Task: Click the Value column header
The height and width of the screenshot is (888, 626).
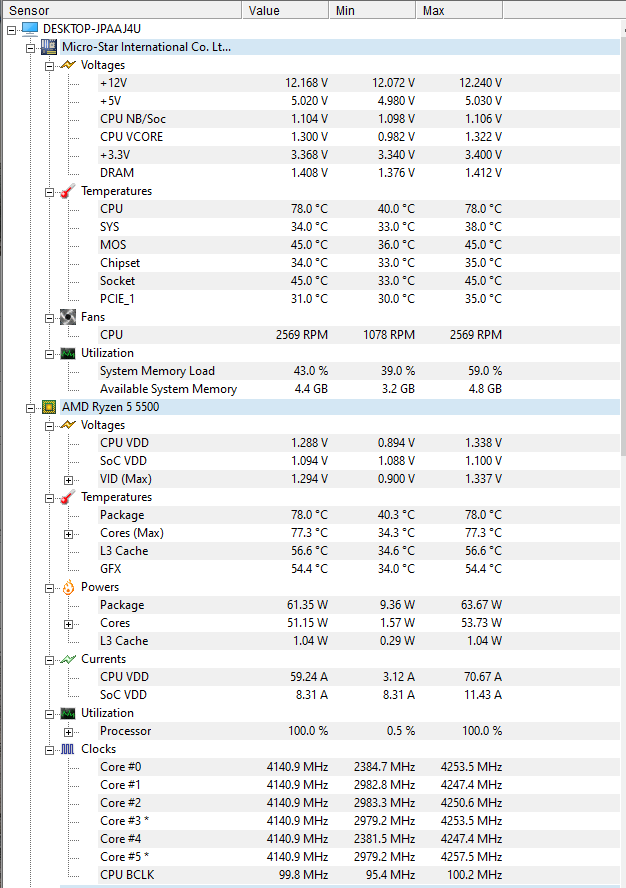Action: [285, 10]
